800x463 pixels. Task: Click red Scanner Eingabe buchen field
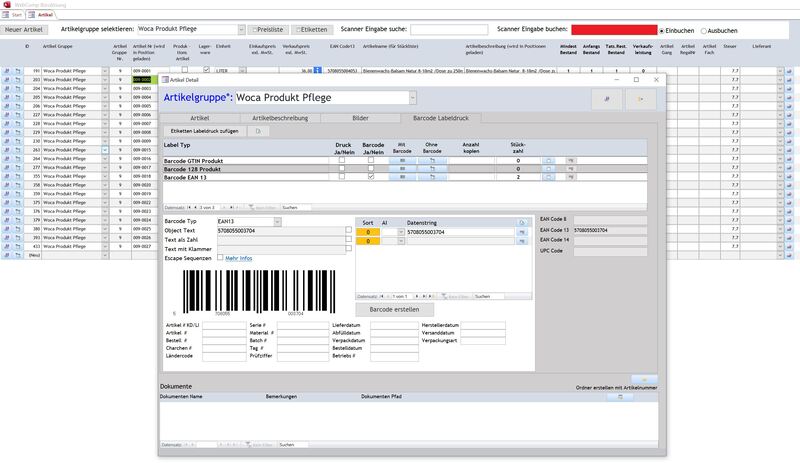coord(614,30)
